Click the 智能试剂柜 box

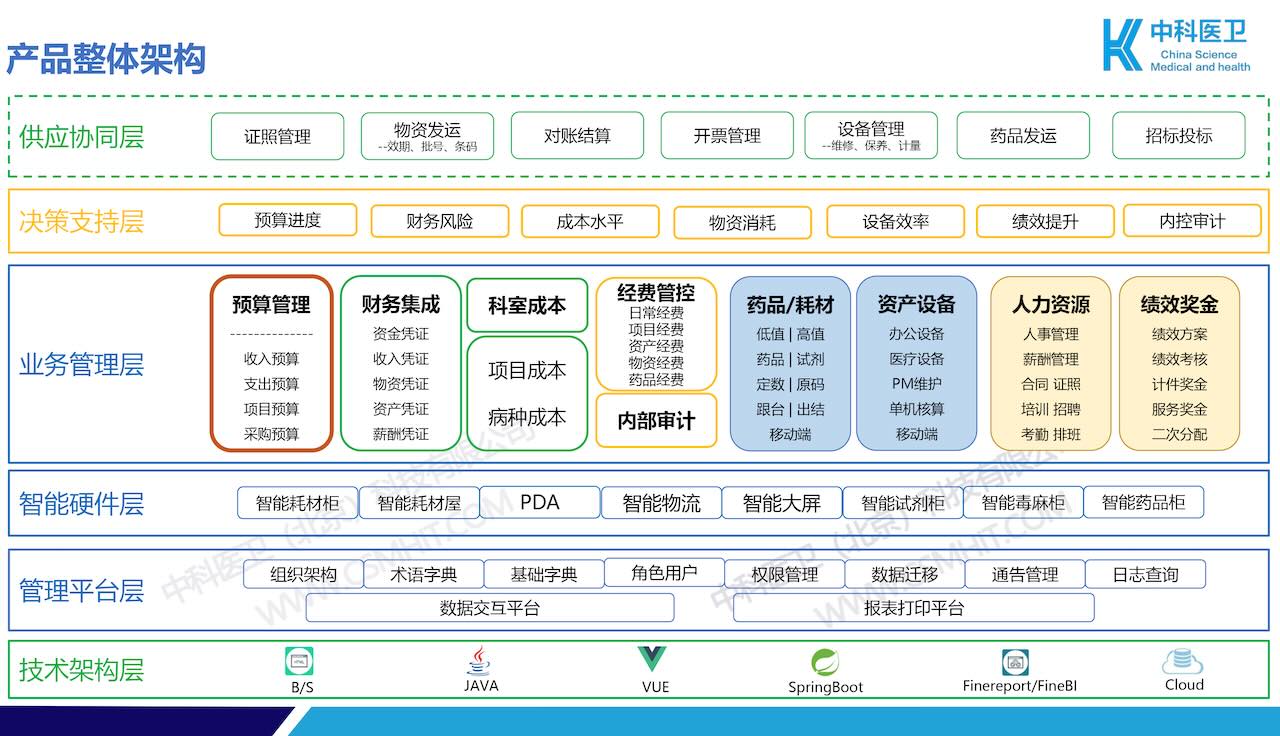pyautogui.click(x=903, y=503)
